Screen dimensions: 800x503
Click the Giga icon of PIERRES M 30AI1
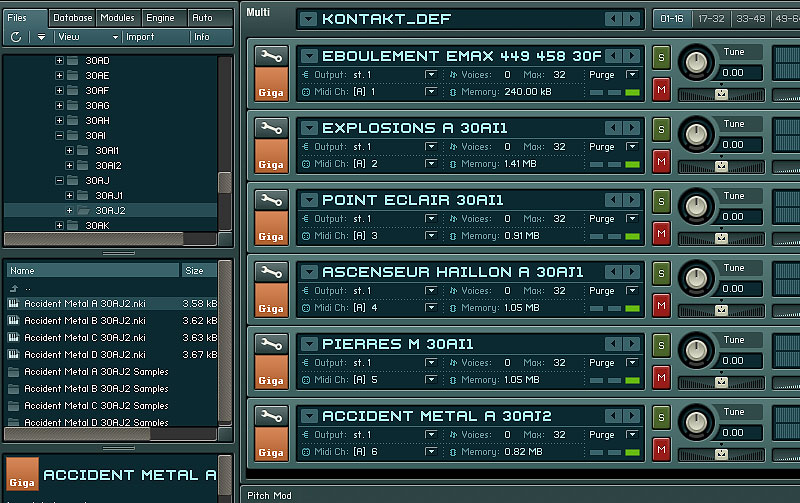click(x=271, y=372)
